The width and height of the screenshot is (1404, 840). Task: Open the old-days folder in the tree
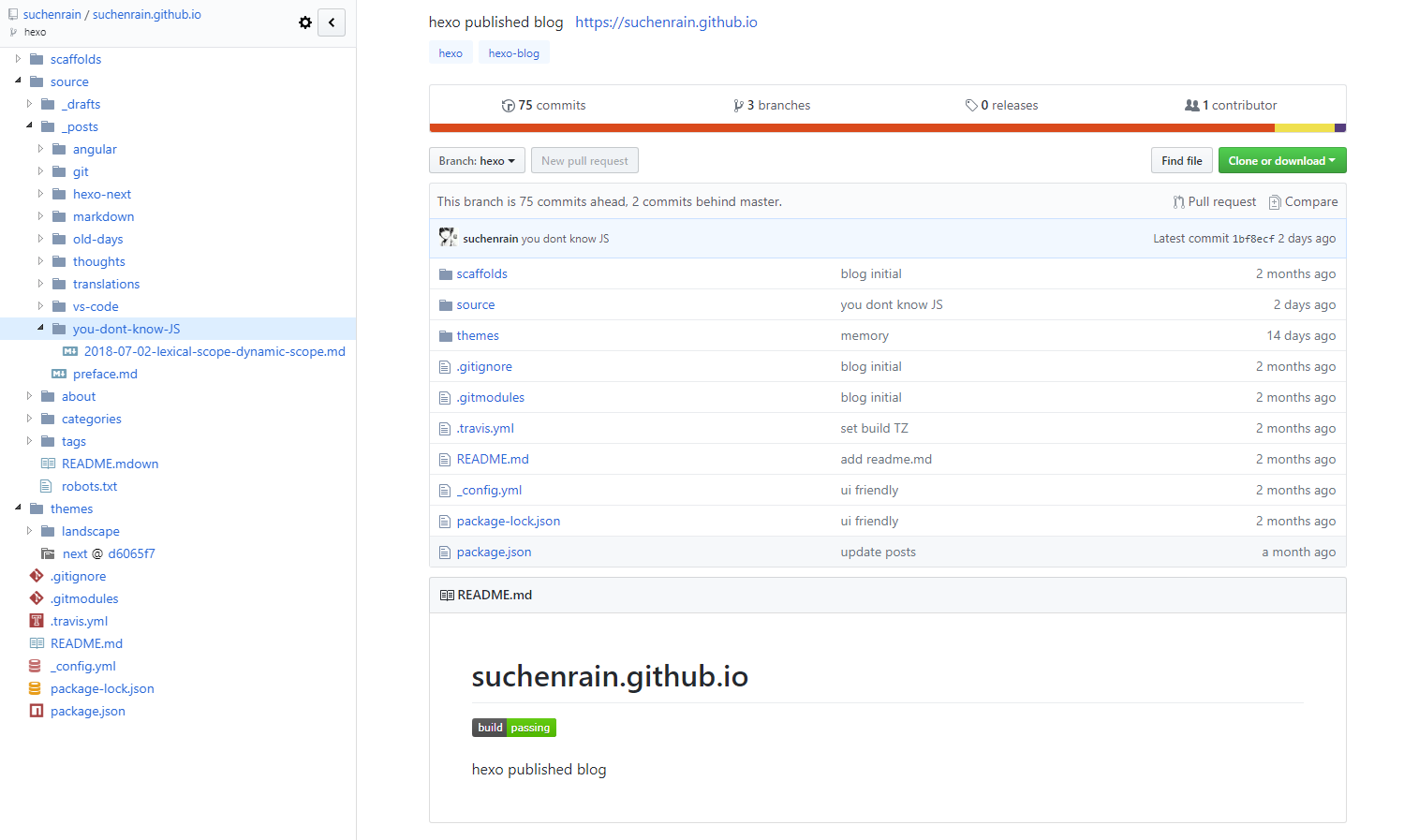(97, 239)
